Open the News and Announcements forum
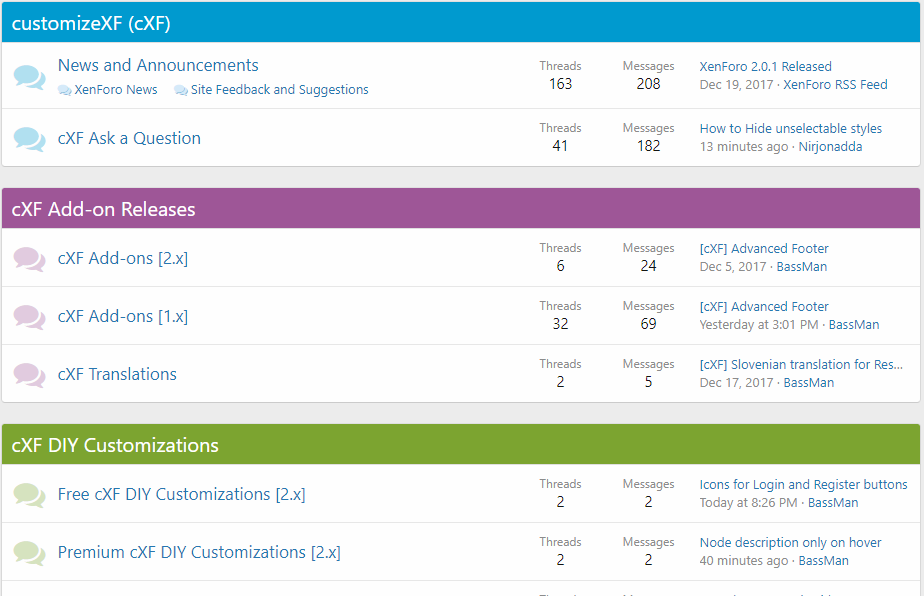924x596 pixels. (158, 66)
